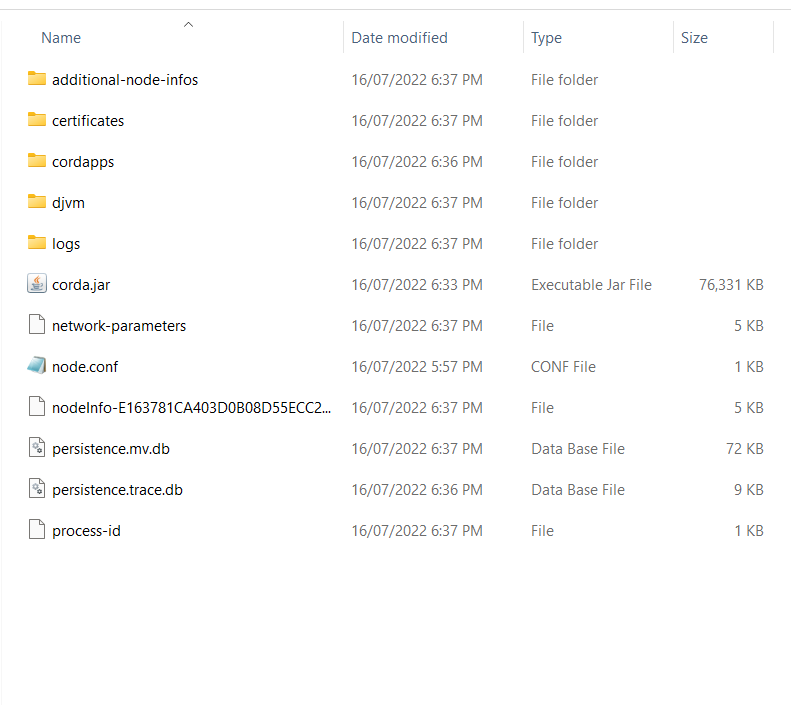Sort by the Date modified column header

coord(400,38)
